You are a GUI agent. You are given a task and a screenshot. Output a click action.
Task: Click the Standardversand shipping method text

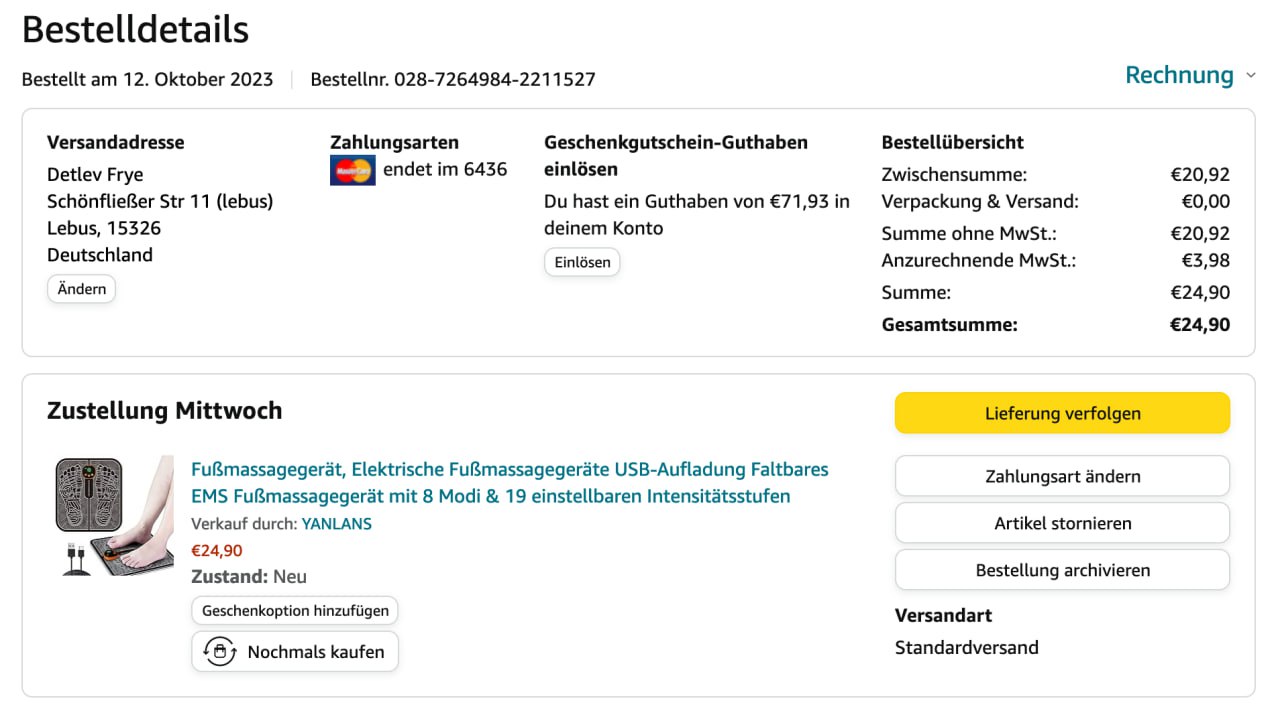point(966,648)
